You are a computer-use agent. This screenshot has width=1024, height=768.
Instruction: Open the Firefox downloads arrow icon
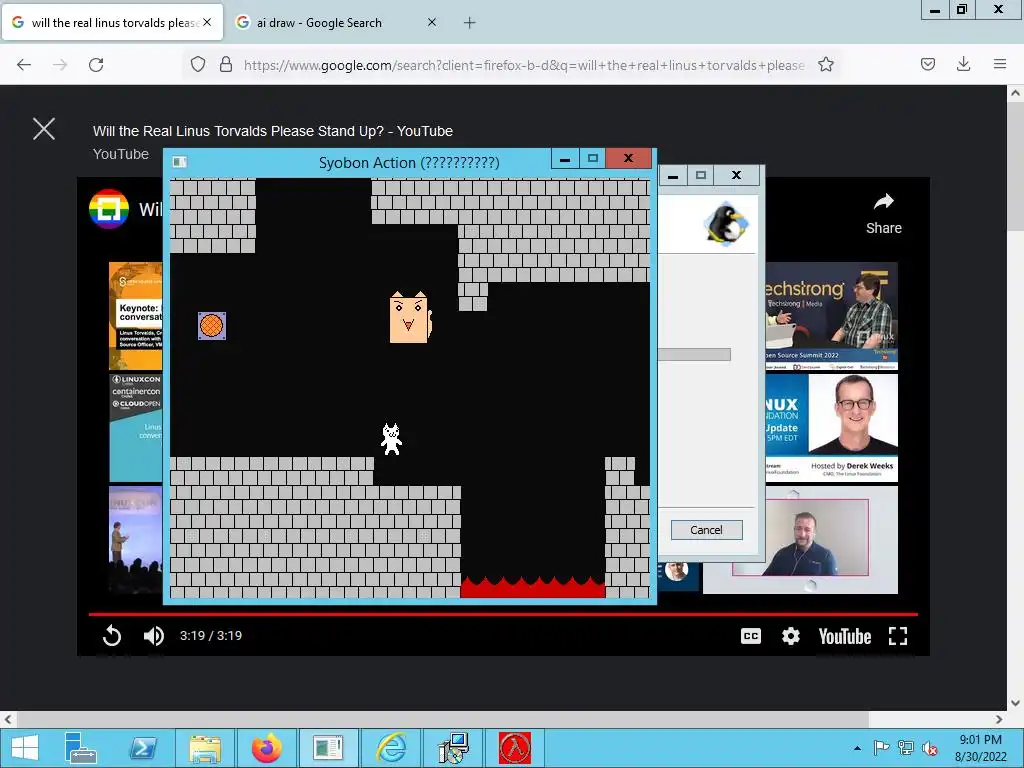(x=963, y=64)
